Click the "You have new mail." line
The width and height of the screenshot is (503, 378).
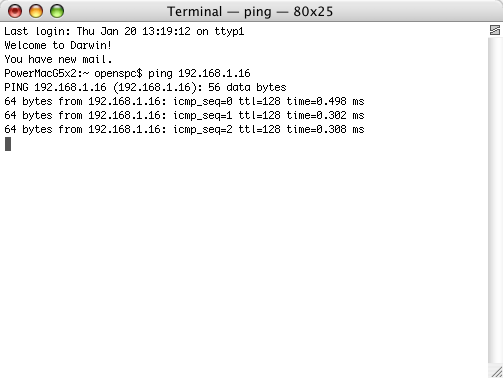coord(58,59)
